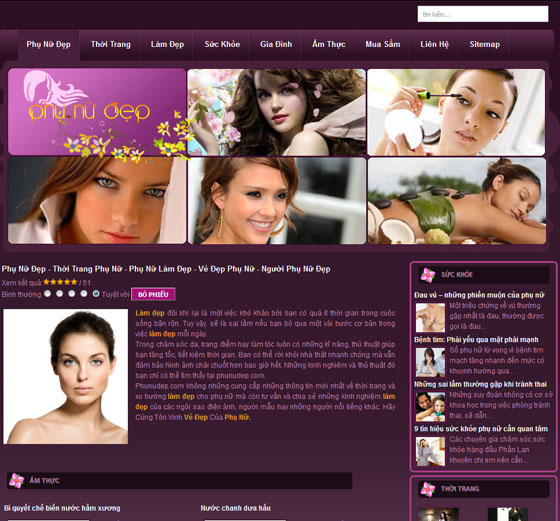
Task: Open thumbnail for tránh thai article
Action: point(430,407)
